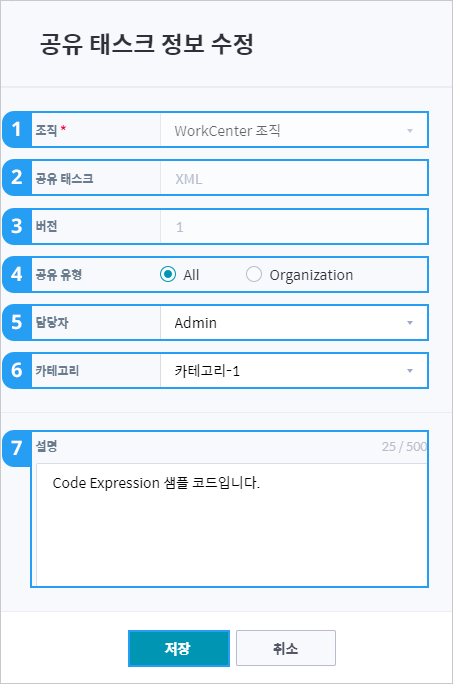453x684 pixels.
Task: Click the number 7 callout badge
Action: tap(17, 448)
